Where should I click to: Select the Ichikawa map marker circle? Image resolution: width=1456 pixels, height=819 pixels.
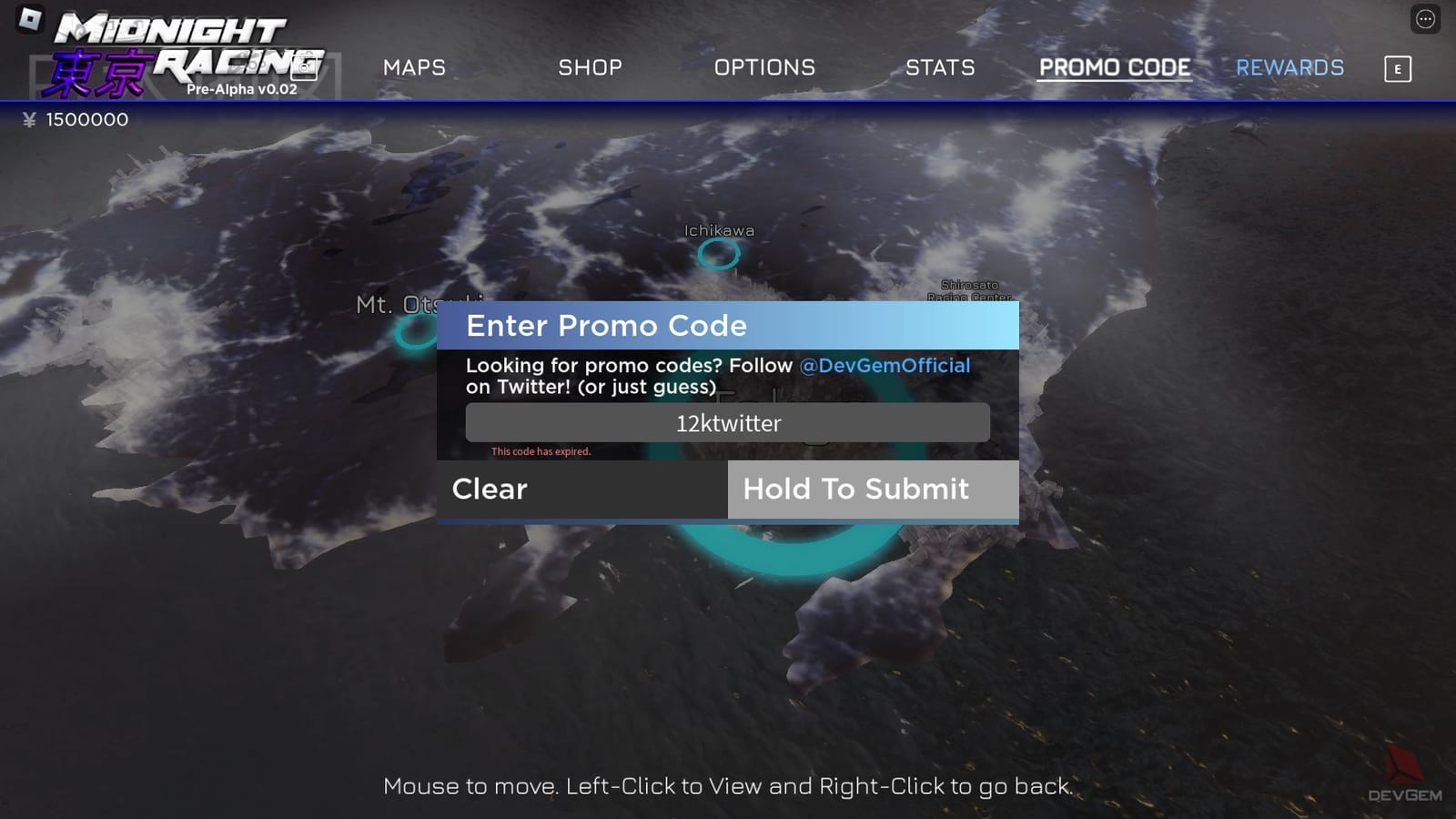coord(718,255)
